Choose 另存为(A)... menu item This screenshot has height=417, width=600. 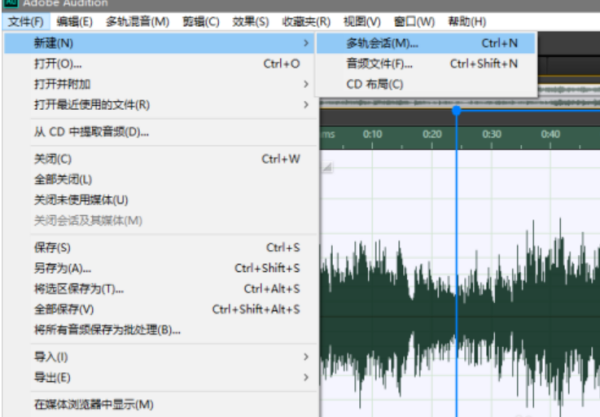160,268
